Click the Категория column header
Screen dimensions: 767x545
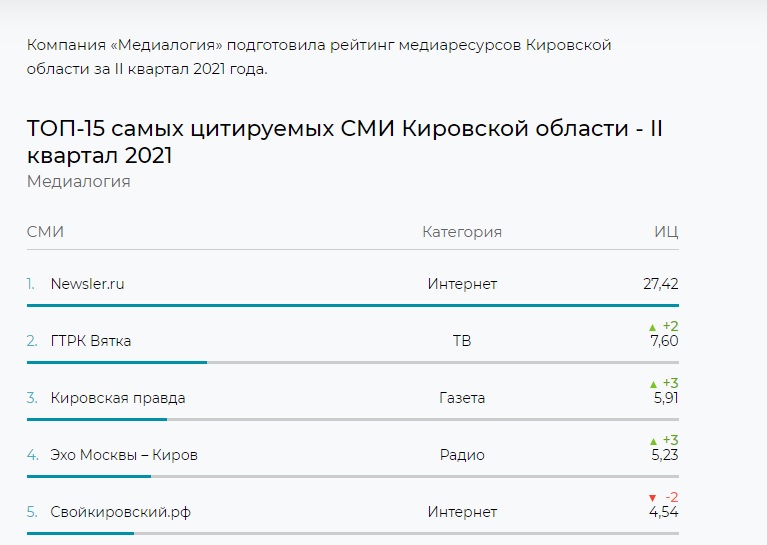(x=462, y=232)
